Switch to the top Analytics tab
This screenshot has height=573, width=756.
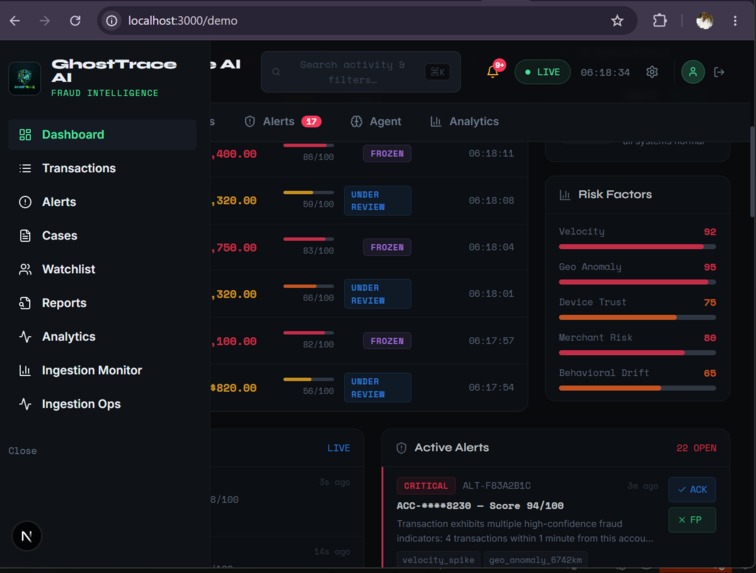pos(464,122)
